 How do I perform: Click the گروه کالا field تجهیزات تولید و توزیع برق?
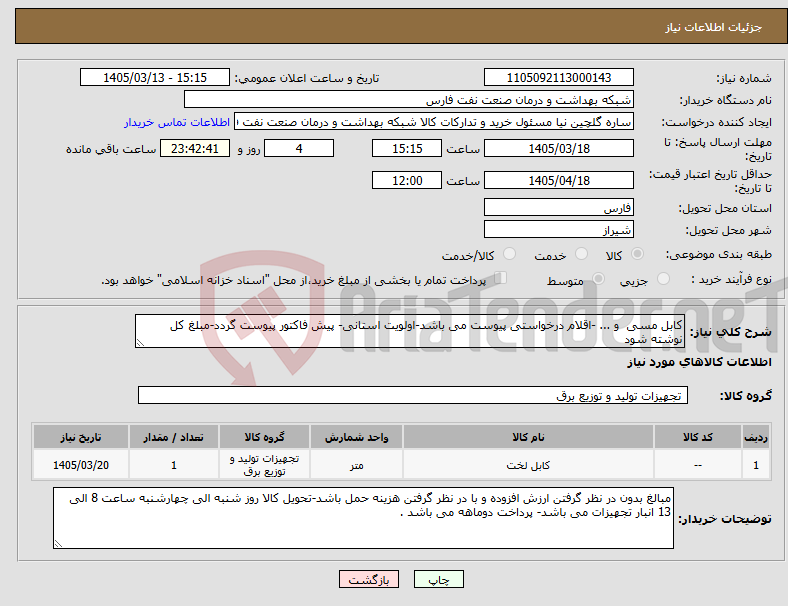click(413, 395)
